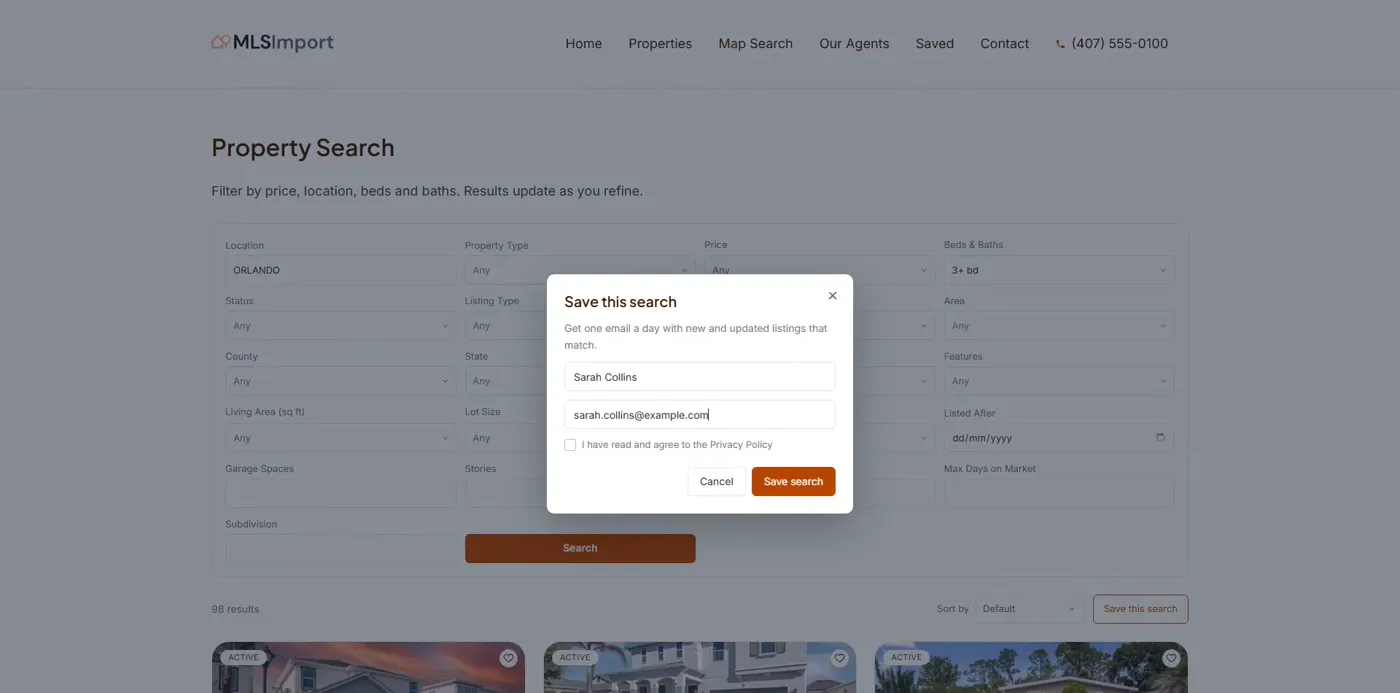This screenshot has width=1400, height=693.
Task: Expand the Area dropdown
Action: (x=1059, y=326)
